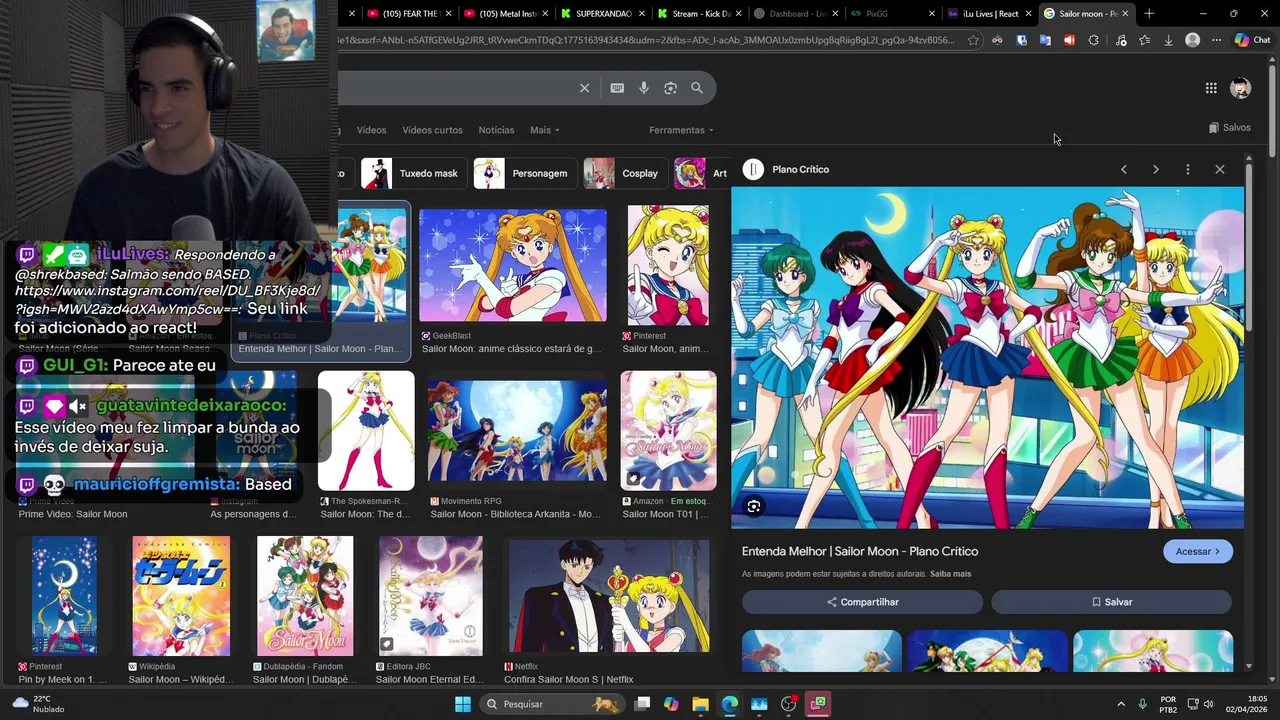Screen dimensions: 1280x720
Task: Open Entenda Melhor Sailor Moon title link
Action: [860, 551]
